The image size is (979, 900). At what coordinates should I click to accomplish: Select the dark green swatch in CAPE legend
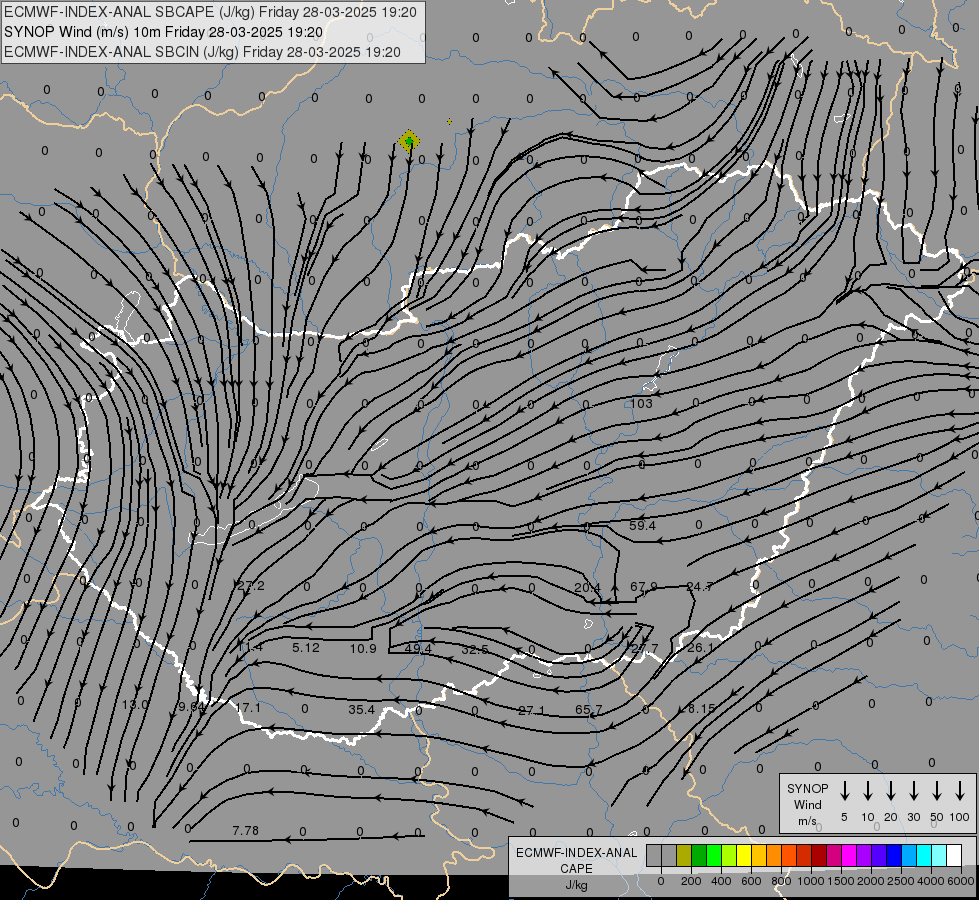click(699, 855)
